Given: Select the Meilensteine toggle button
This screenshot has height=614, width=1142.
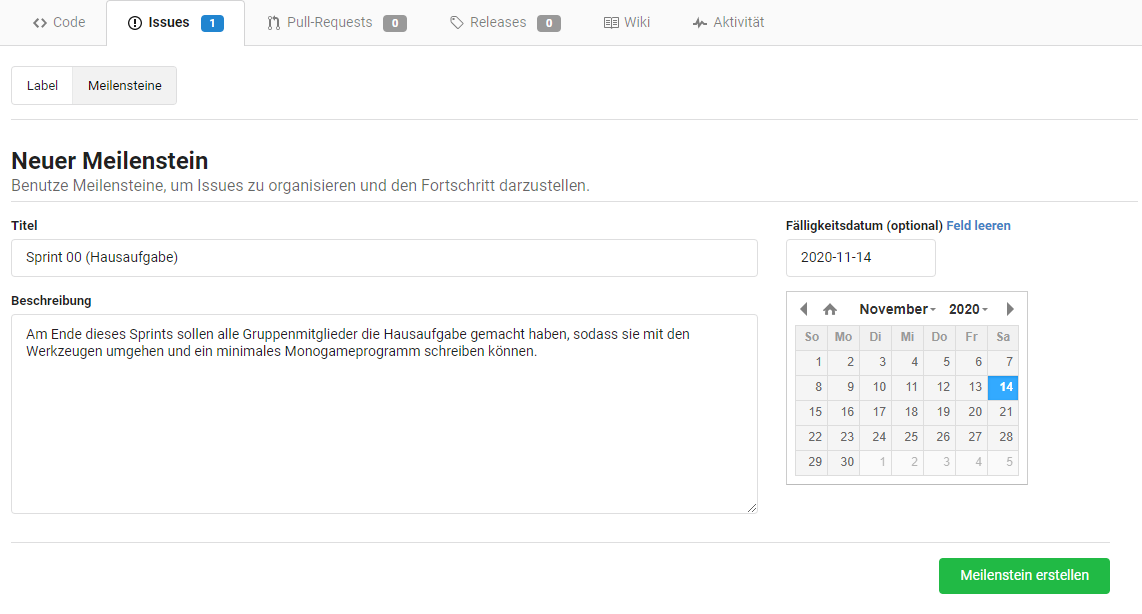Looking at the screenshot, I should coord(125,86).
